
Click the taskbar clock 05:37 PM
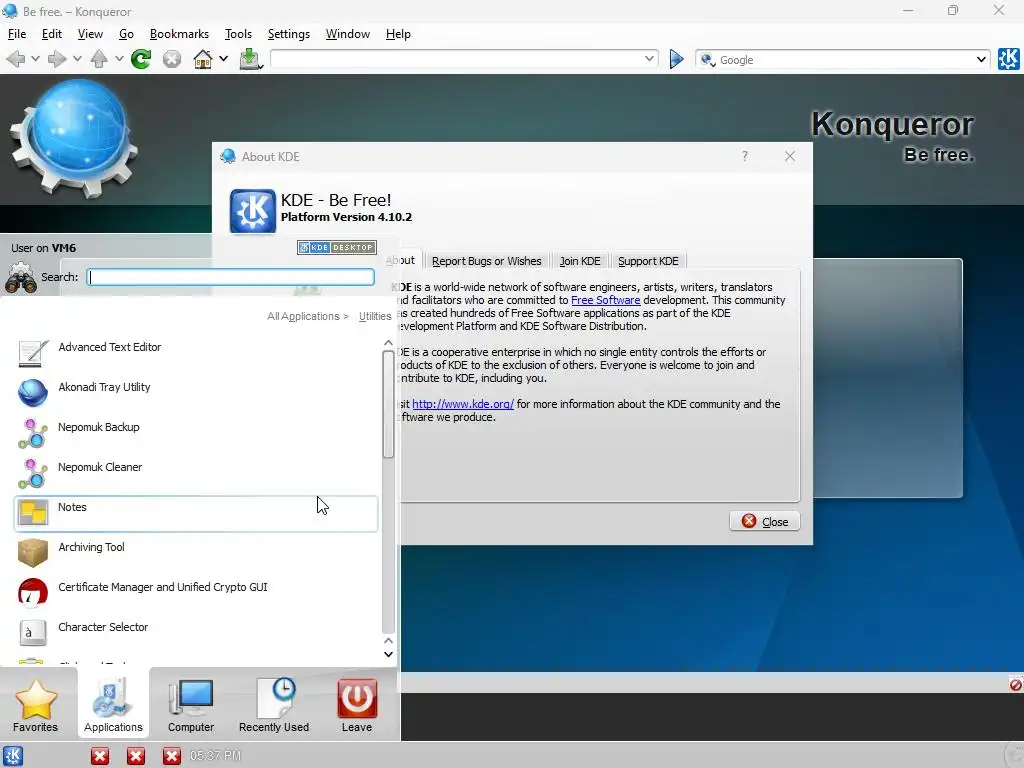click(215, 756)
